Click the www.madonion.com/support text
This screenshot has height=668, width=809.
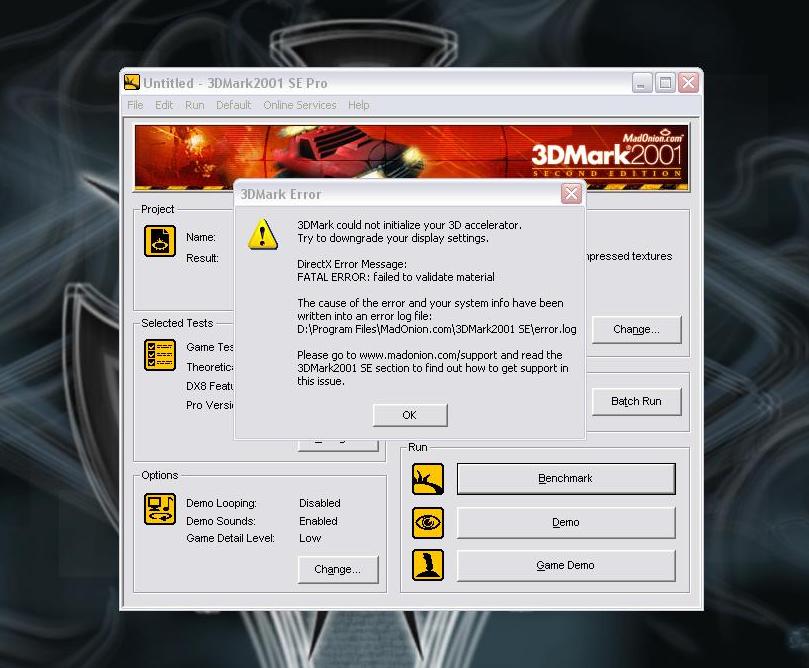pyautogui.click(x=428, y=355)
